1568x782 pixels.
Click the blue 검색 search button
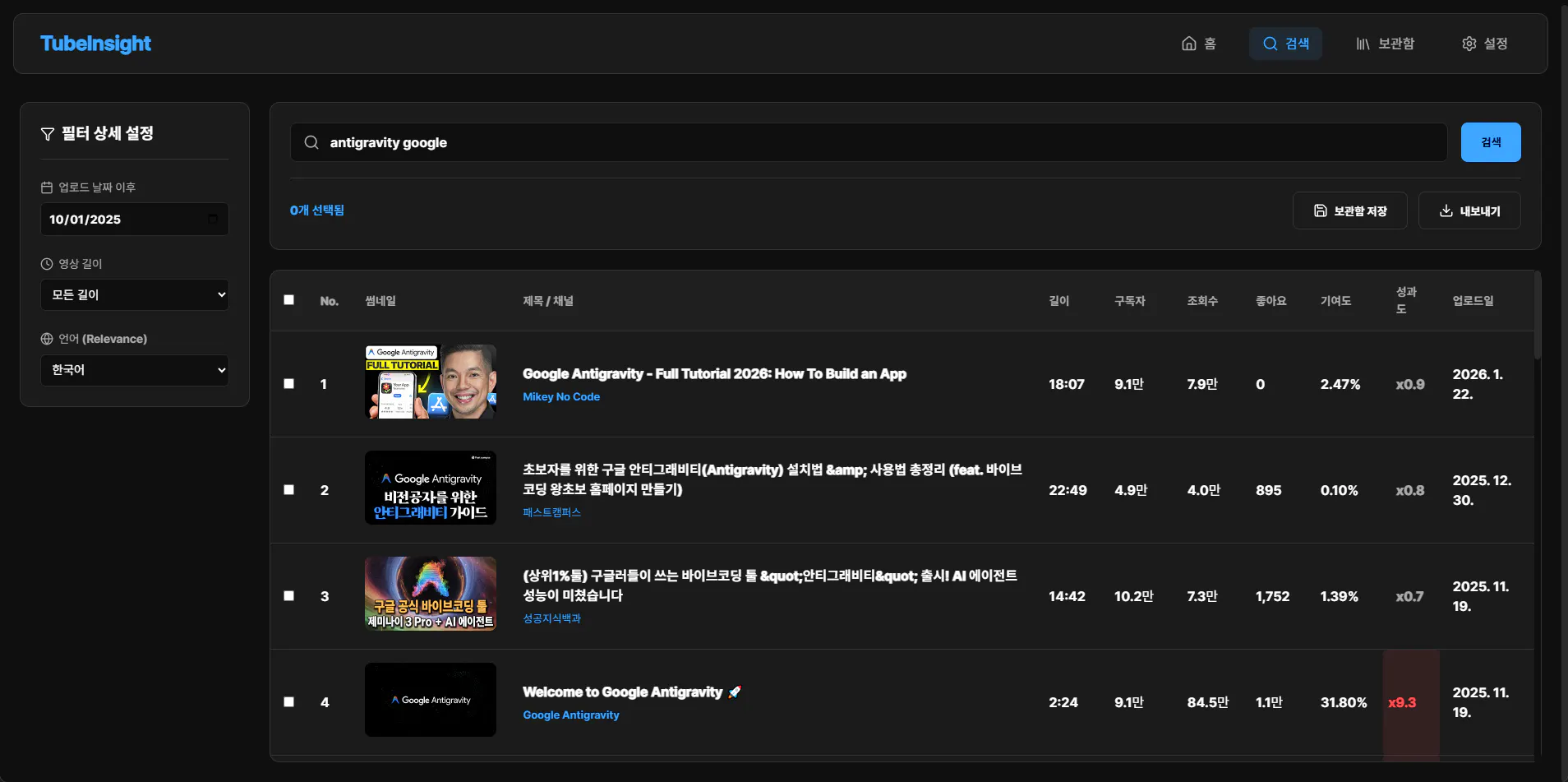[1491, 142]
